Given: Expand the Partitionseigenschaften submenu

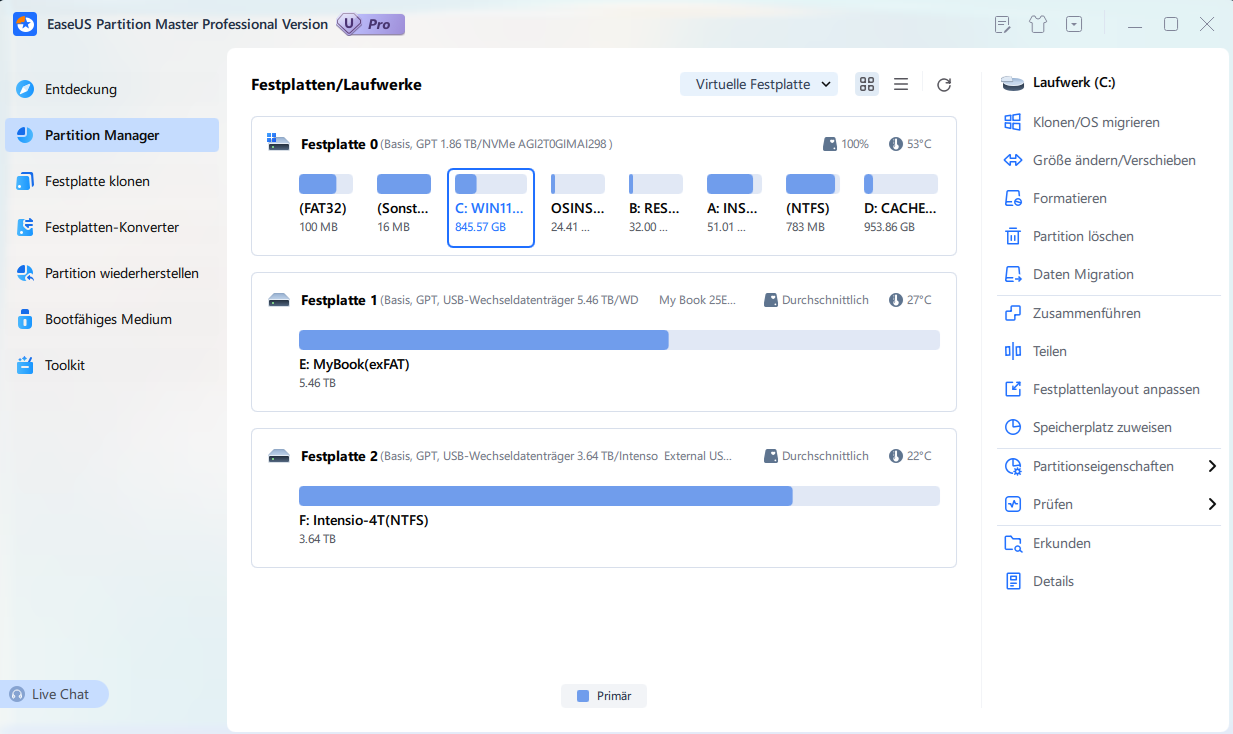Looking at the screenshot, I should click(1102, 465).
